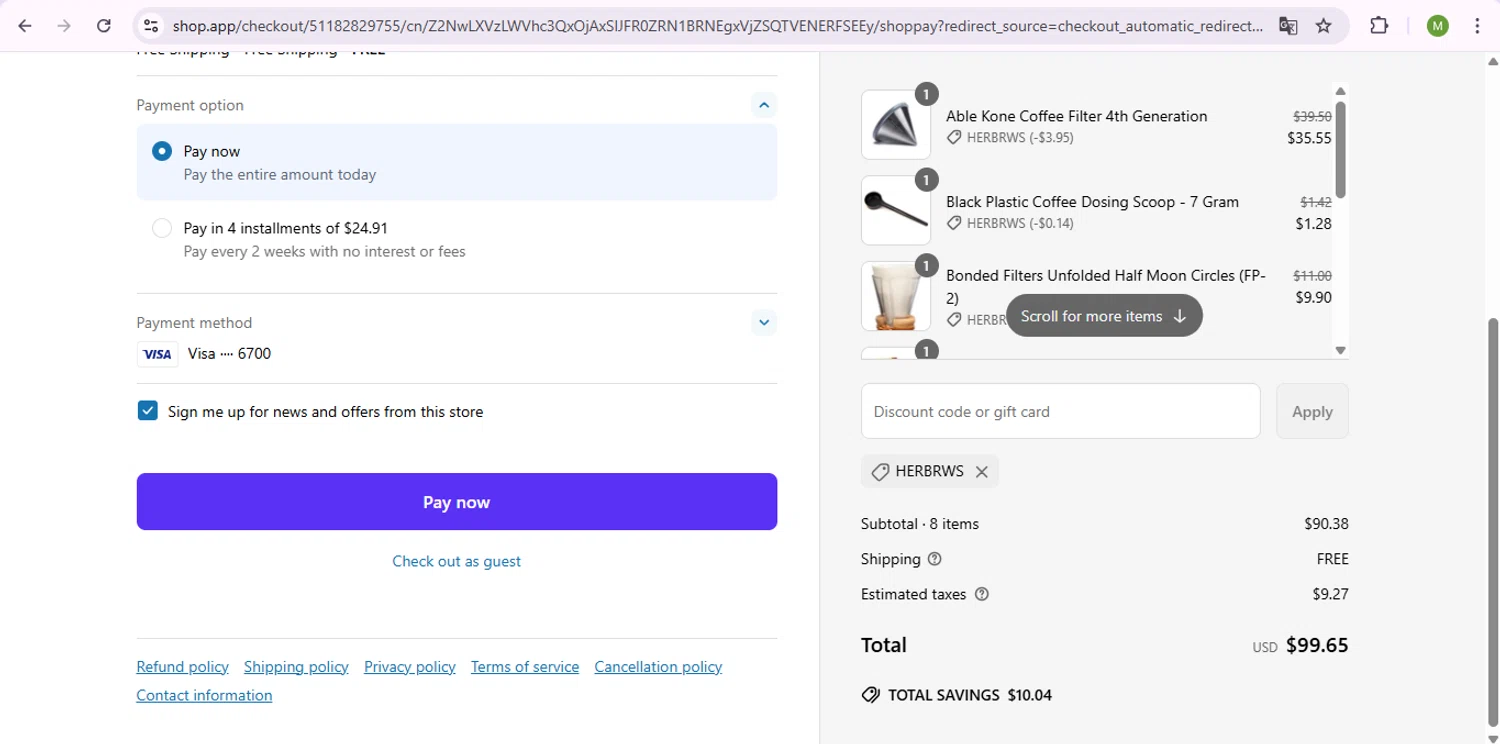Click the Apply discount button
This screenshot has height=744, width=1500.
pos(1312,411)
